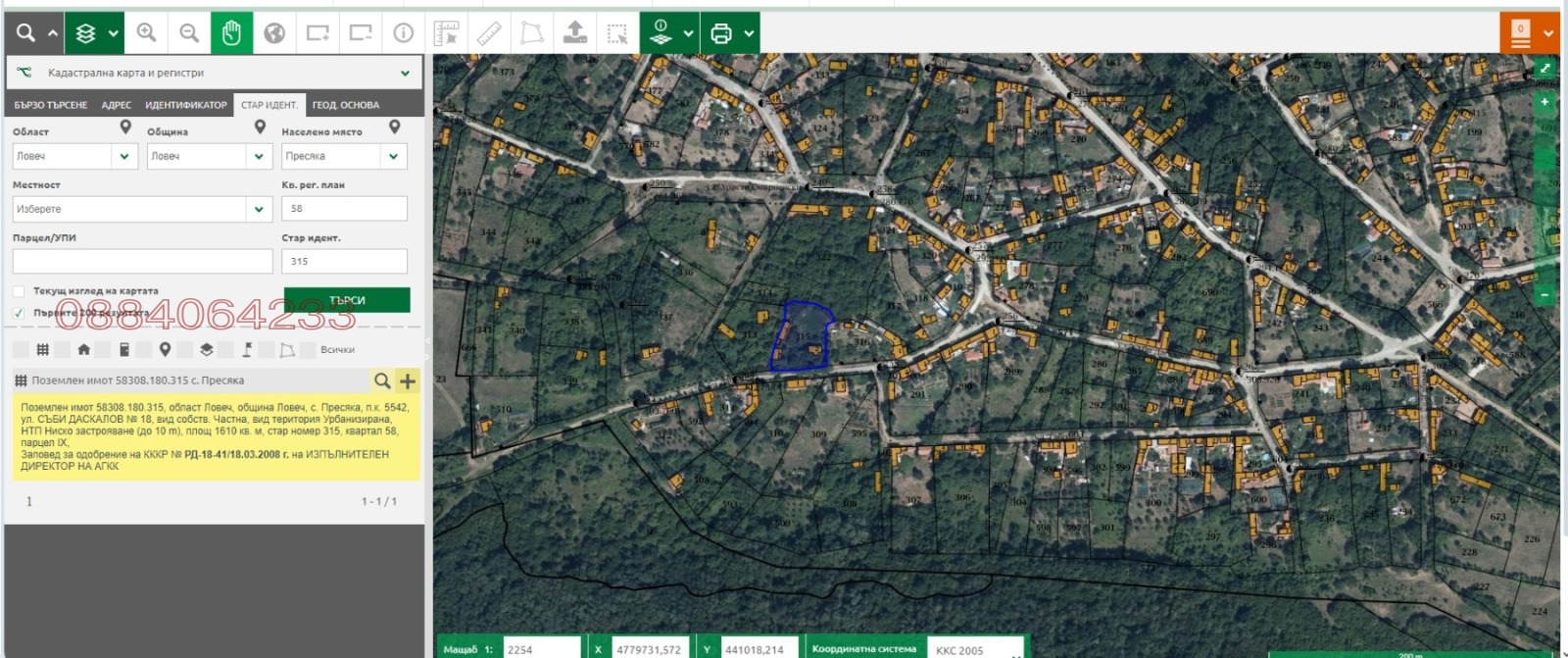Click the info identify icon in toolbar
Viewport: 1568px width, 658px height.
point(403,33)
